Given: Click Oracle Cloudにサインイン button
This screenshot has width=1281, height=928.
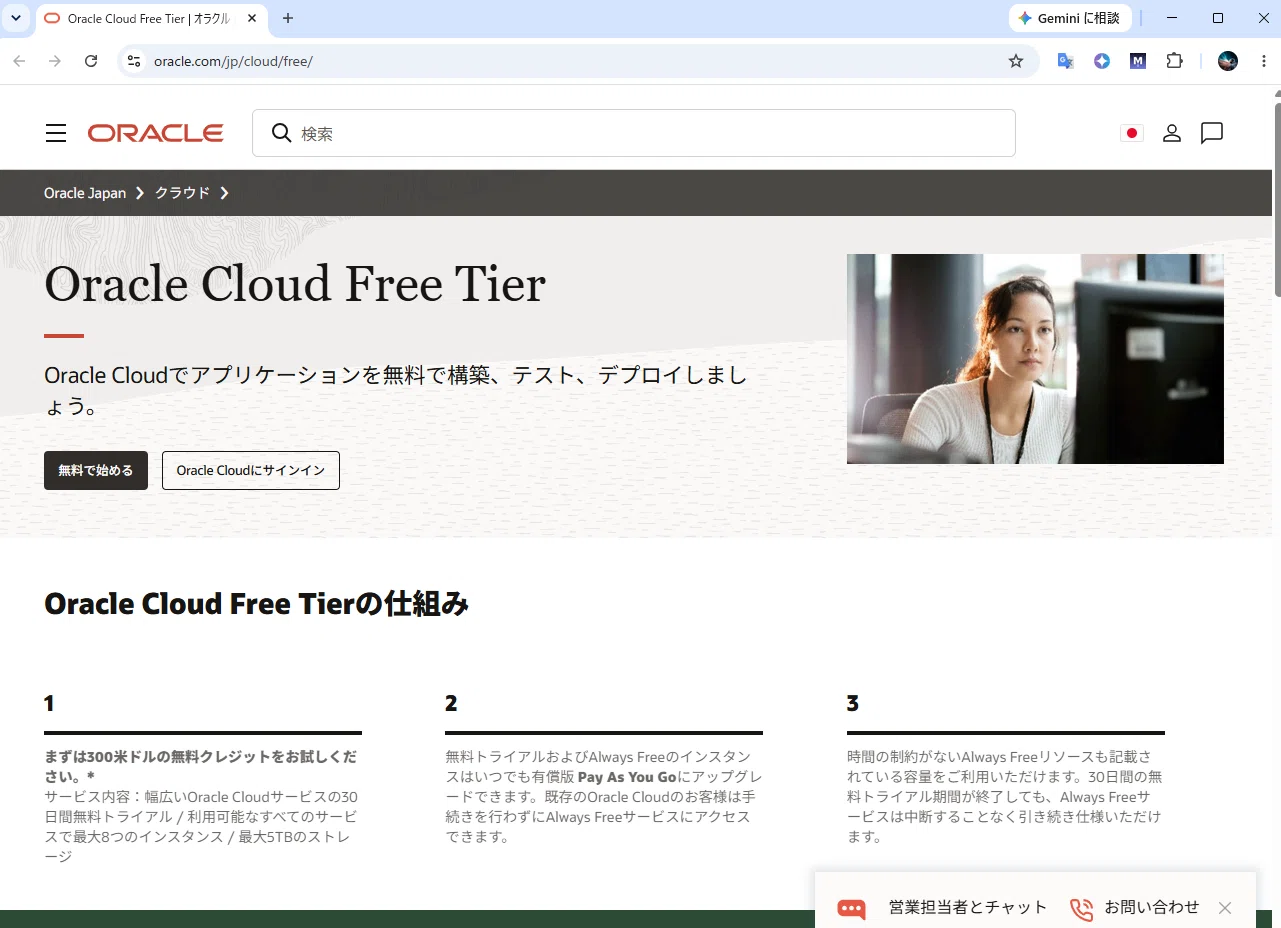Looking at the screenshot, I should tap(251, 470).
